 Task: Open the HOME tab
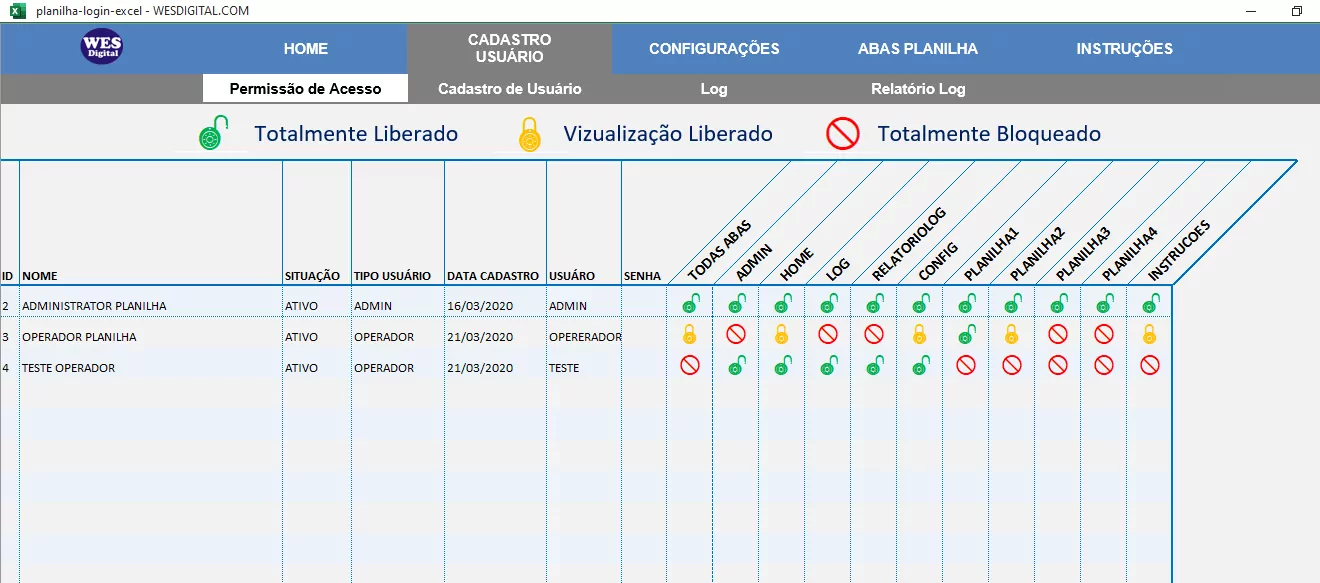306,48
